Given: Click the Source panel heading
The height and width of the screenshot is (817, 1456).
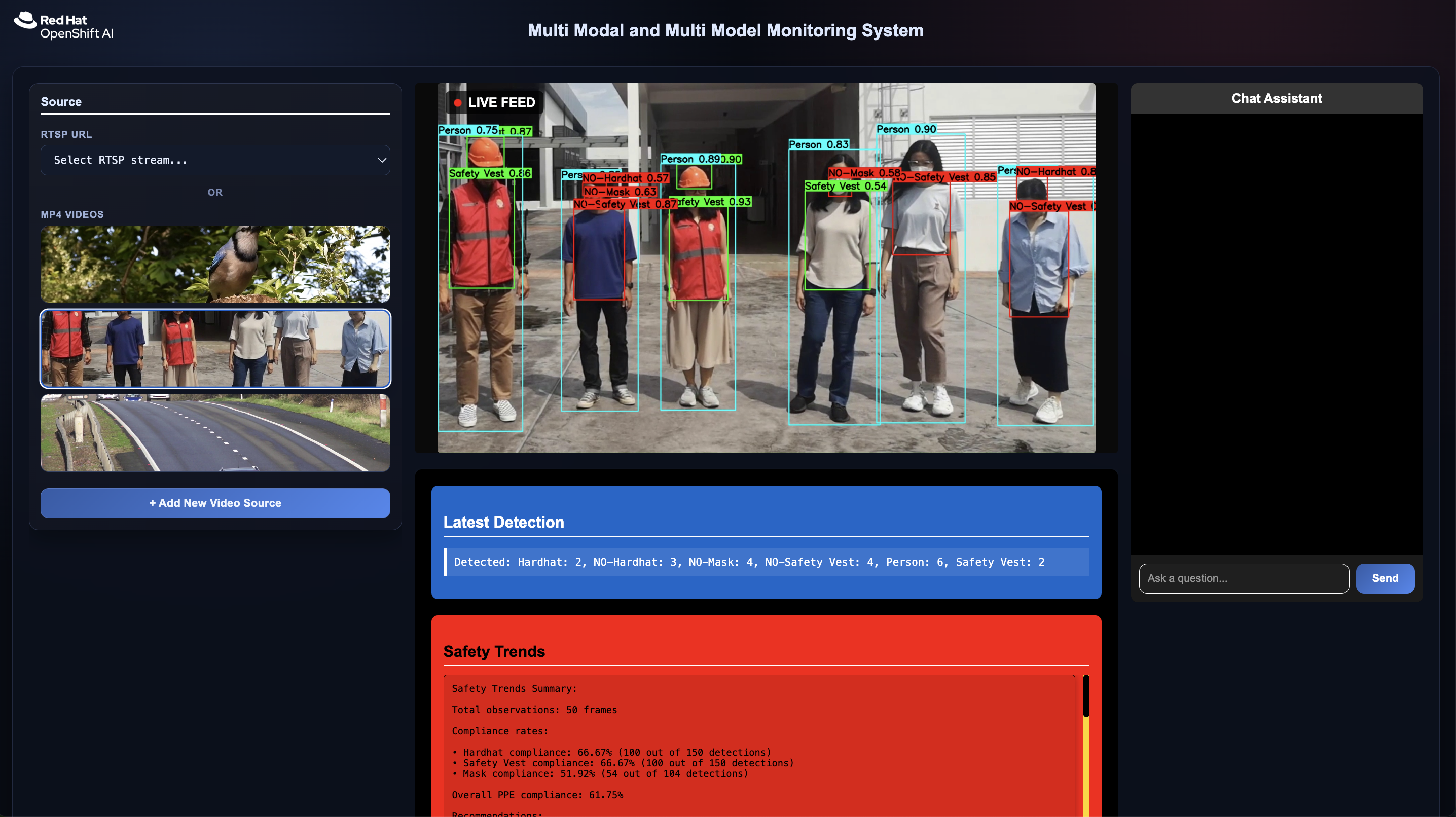Looking at the screenshot, I should (x=61, y=102).
